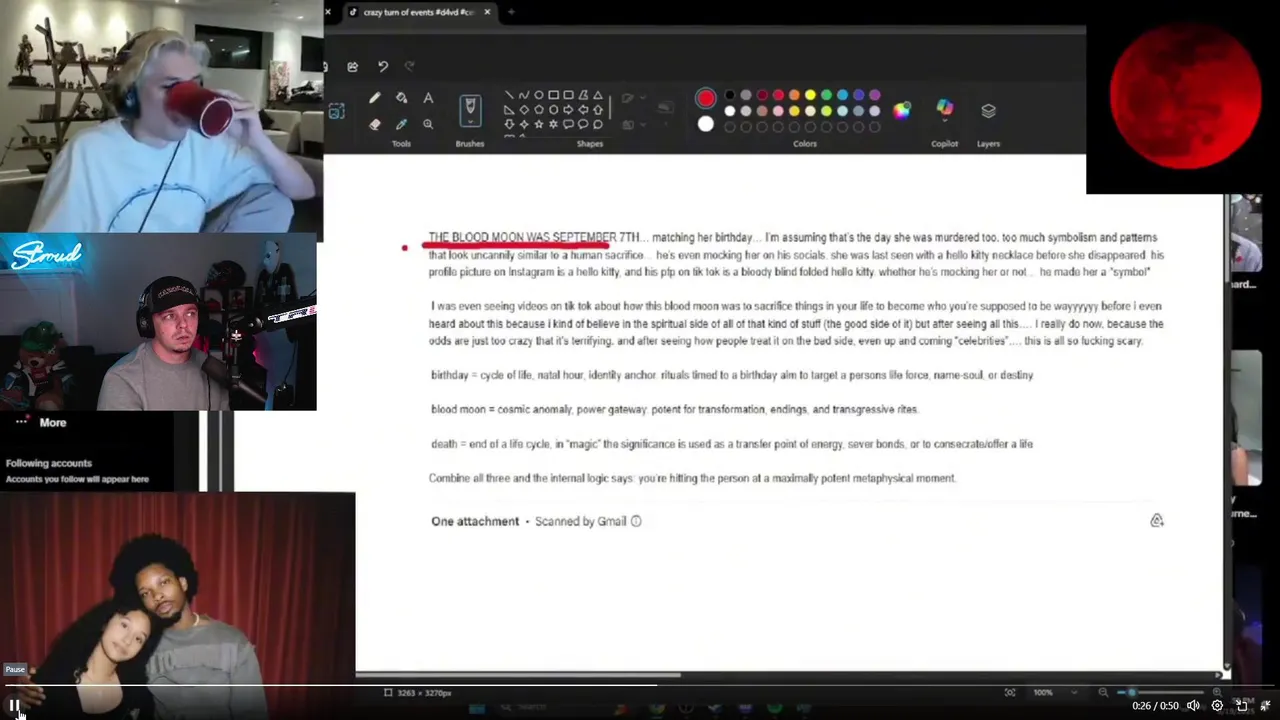This screenshot has width=1280, height=720.
Task: Choose the Four-point star shape
Action: [x=523, y=124]
